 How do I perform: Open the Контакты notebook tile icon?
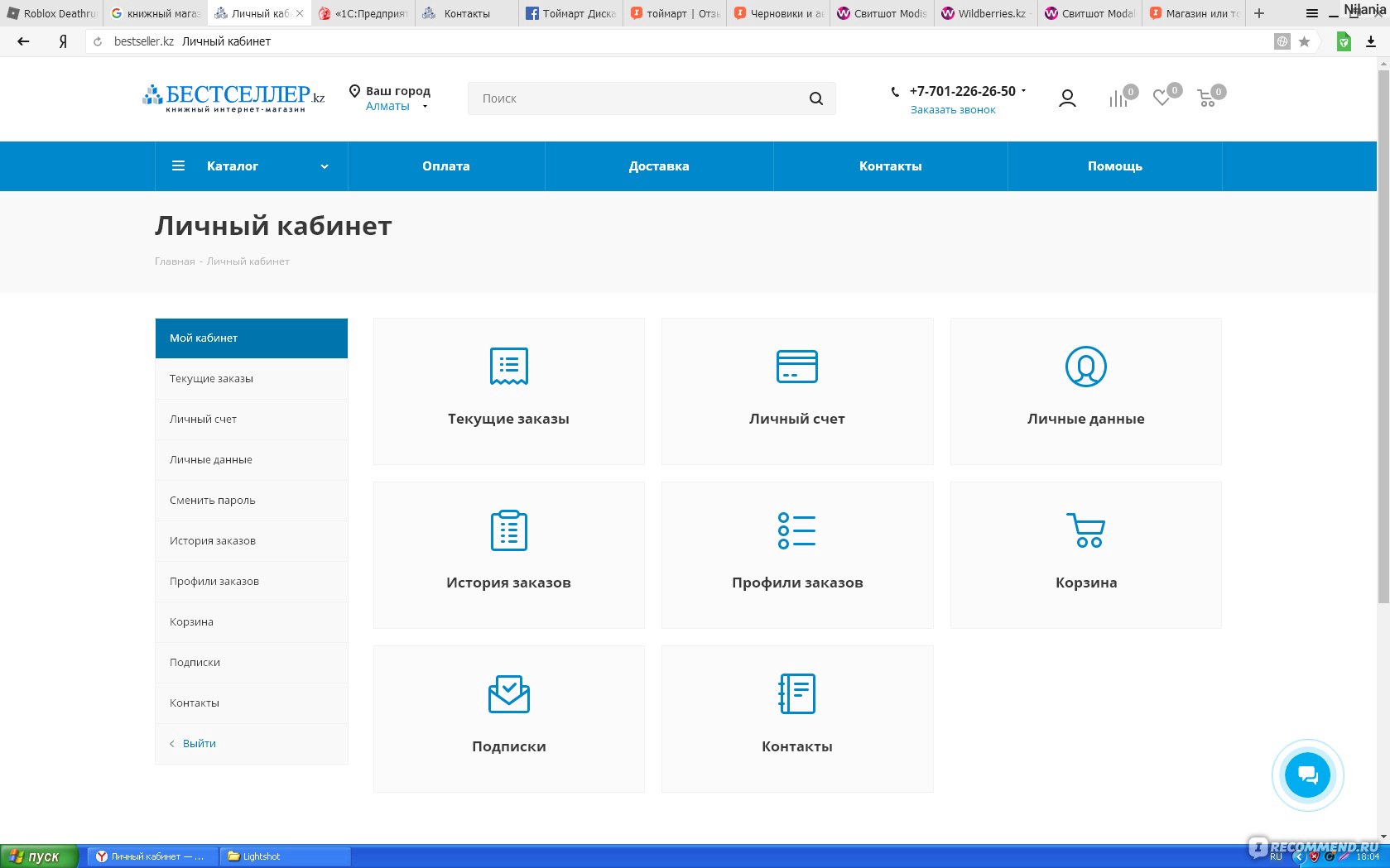pyautogui.click(x=796, y=694)
